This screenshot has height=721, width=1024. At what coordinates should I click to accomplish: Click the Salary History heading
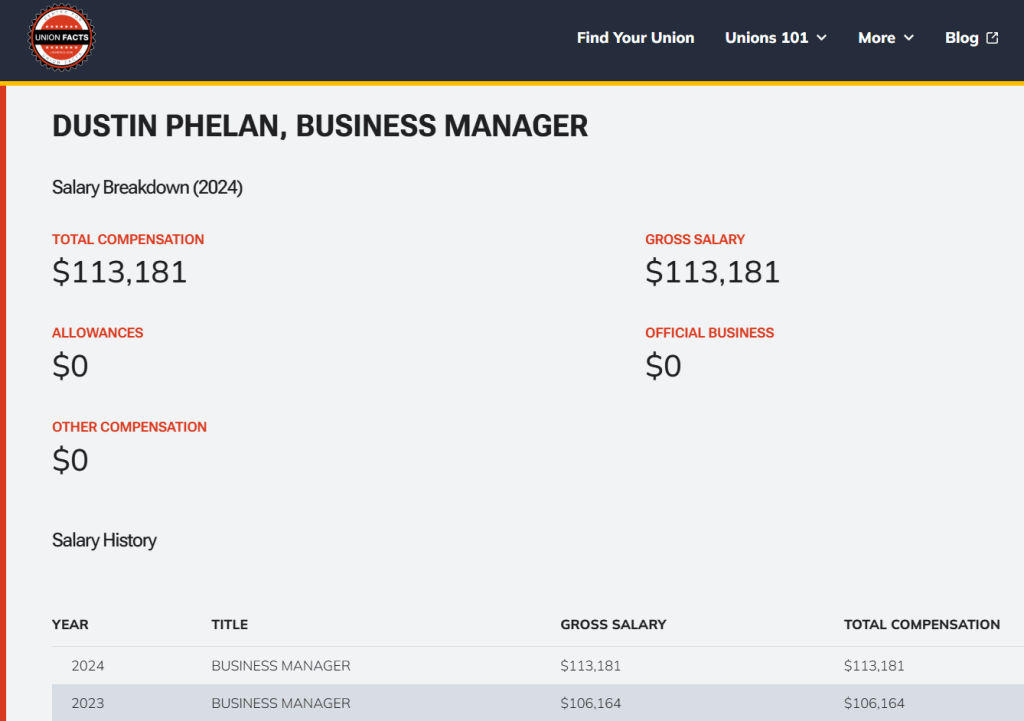[104, 540]
